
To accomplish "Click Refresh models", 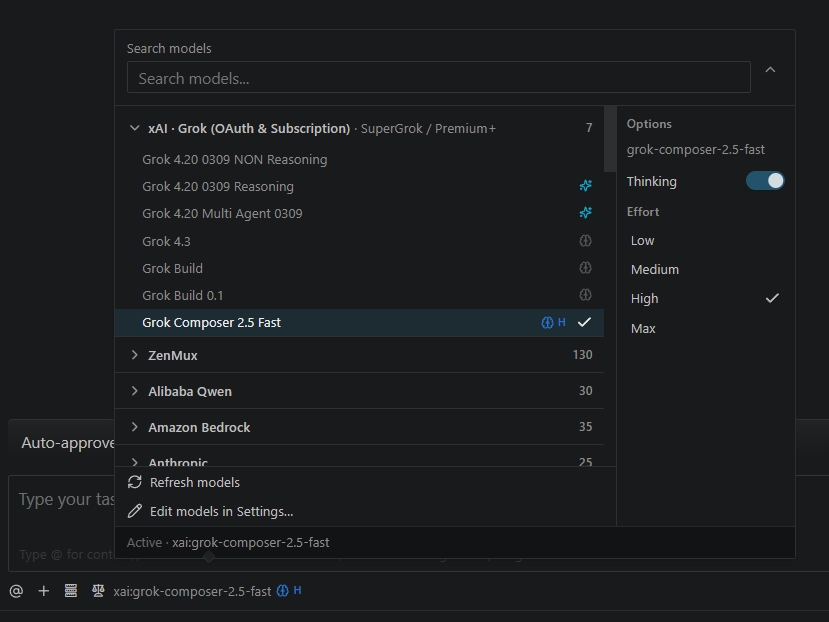I will coord(195,482).
